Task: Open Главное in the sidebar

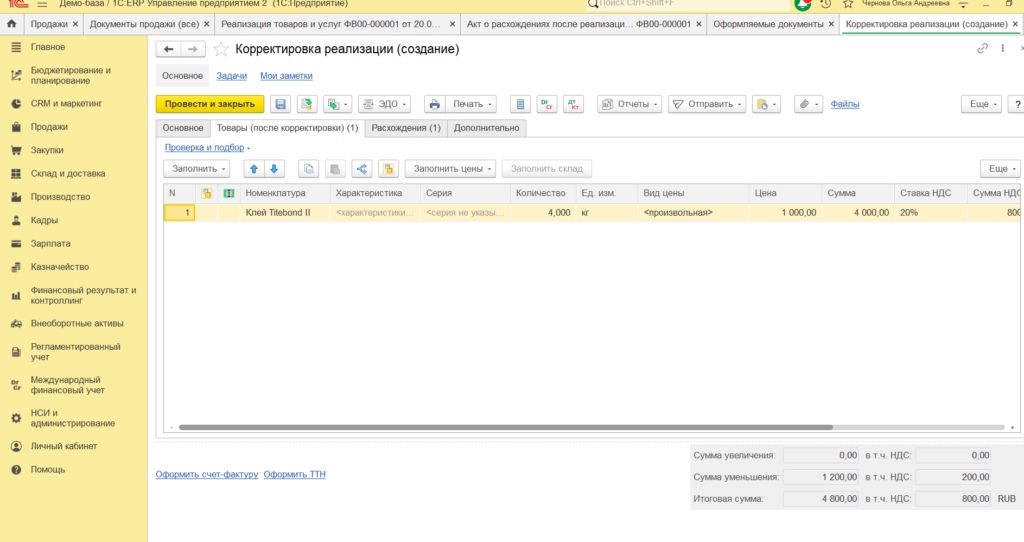Action: click(x=48, y=47)
